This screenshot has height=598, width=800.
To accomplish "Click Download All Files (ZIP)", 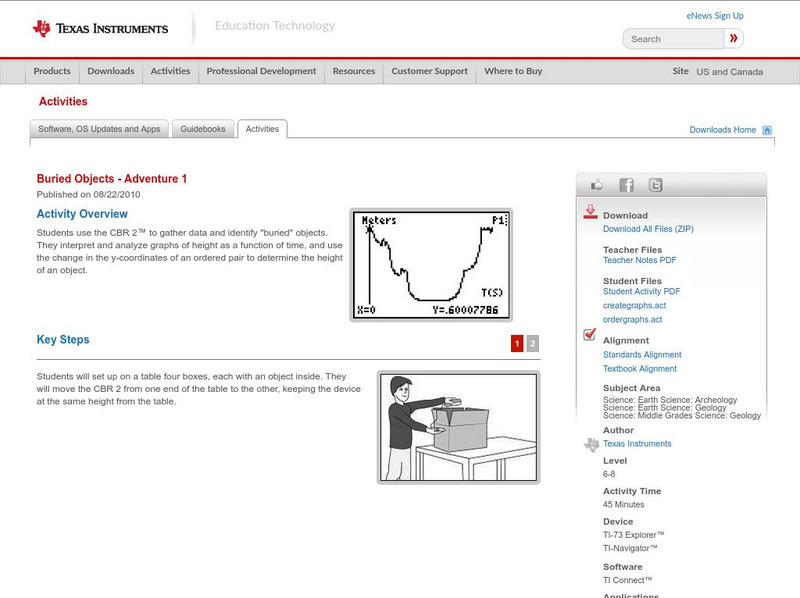I will (648, 229).
